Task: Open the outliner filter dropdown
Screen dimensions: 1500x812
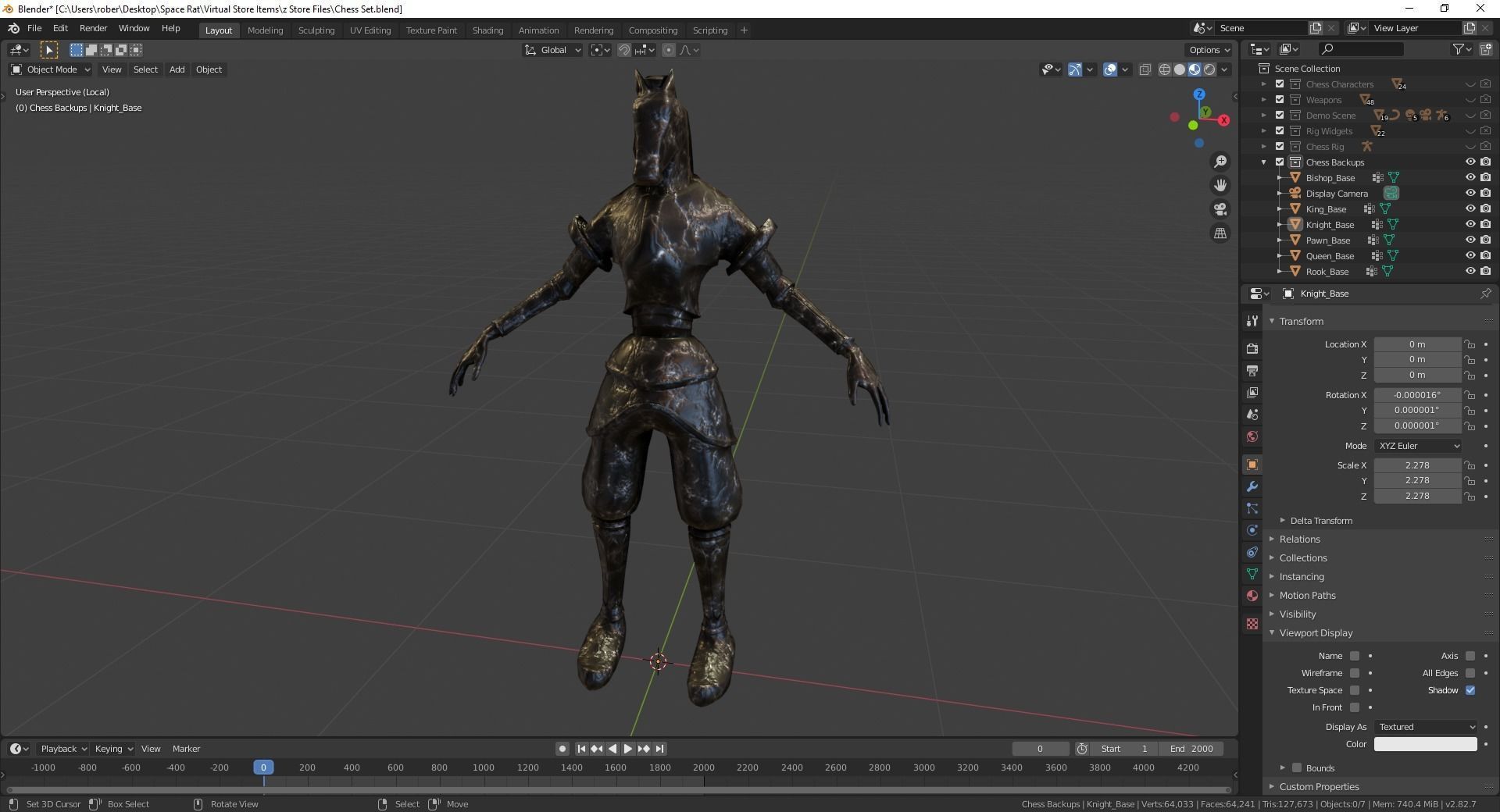Action: [1462, 49]
